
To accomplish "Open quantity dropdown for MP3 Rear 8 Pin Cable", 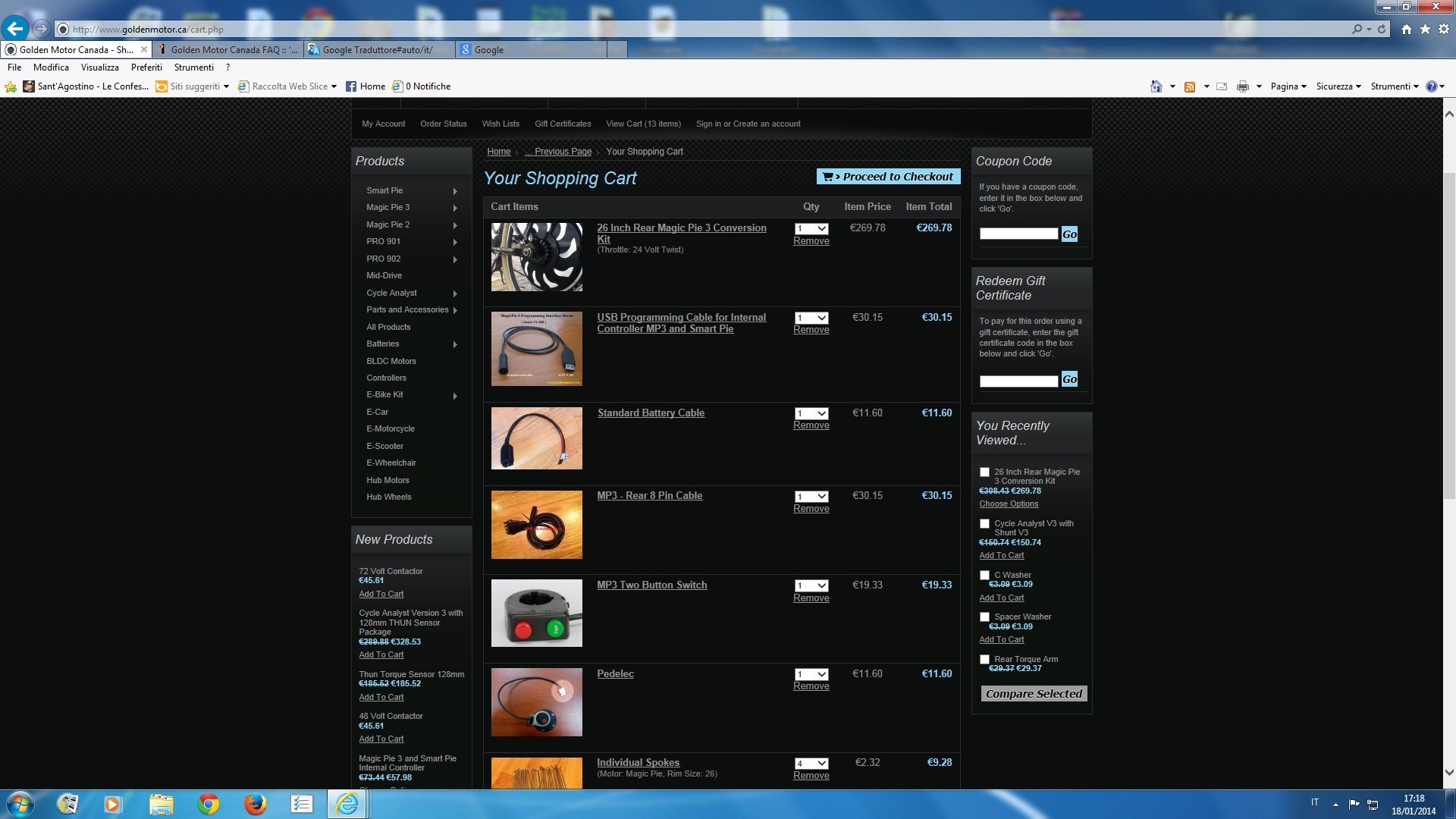I will coord(811,497).
